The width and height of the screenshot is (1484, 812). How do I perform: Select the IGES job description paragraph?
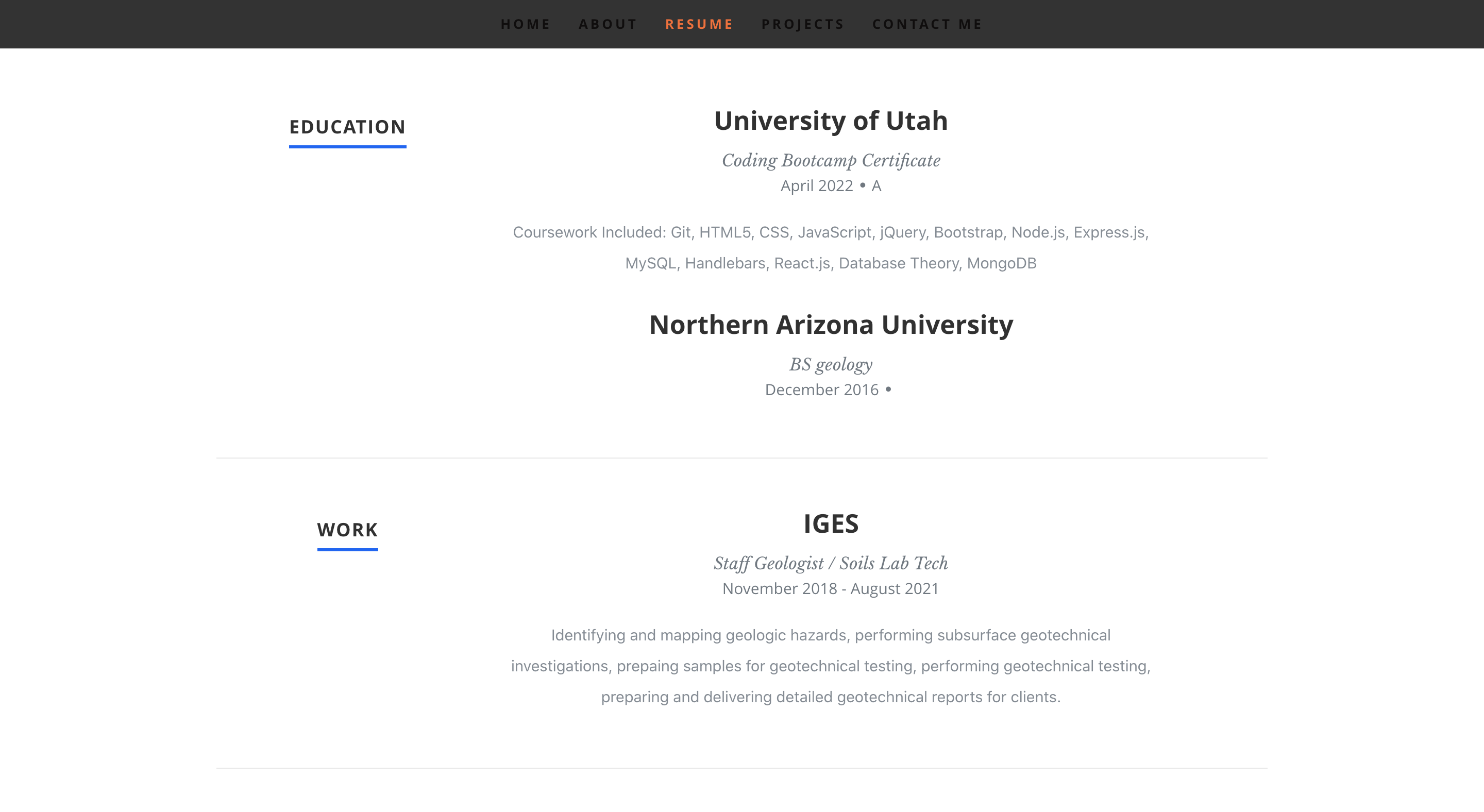[831, 666]
